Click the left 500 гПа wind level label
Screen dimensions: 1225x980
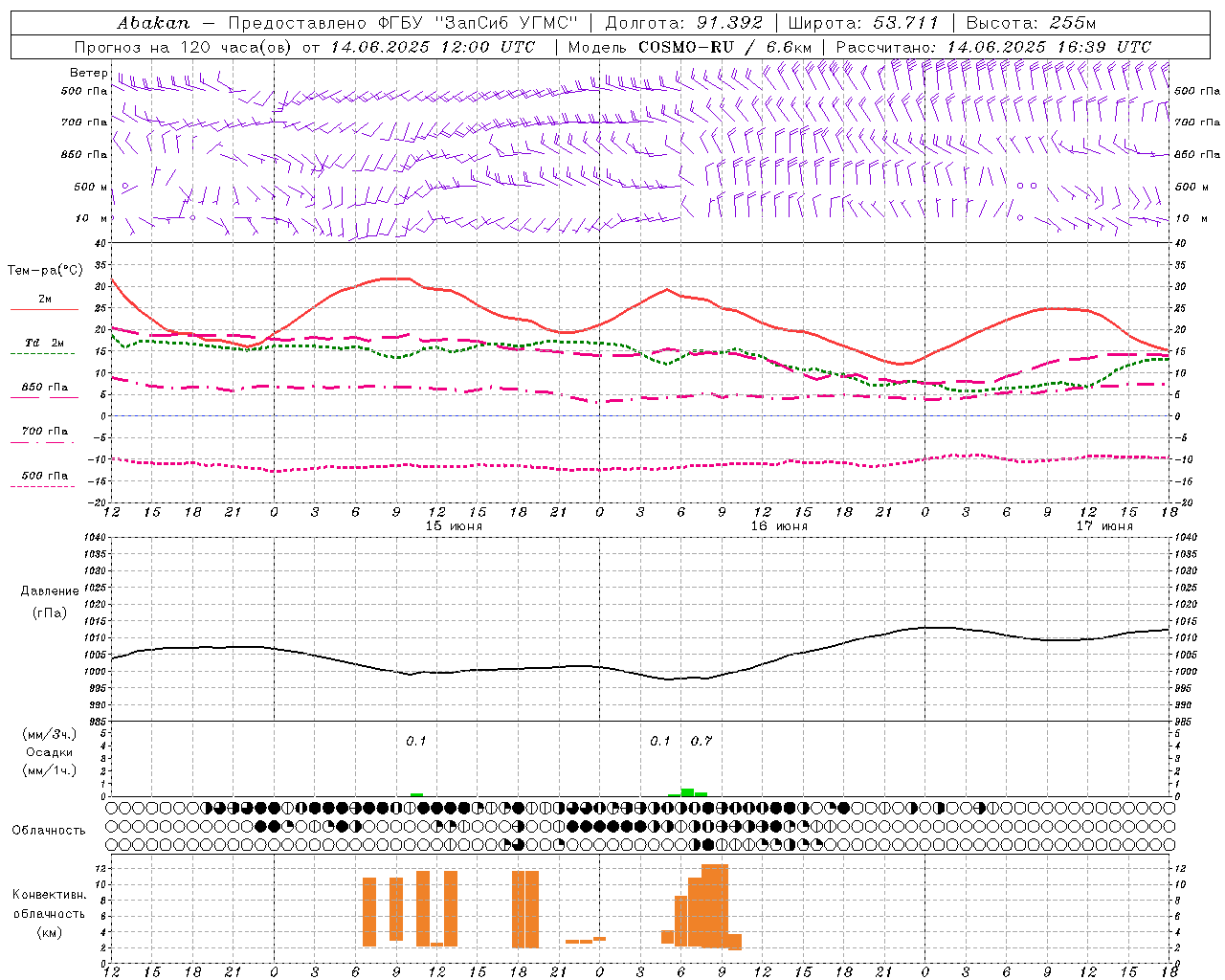coord(84,92)
